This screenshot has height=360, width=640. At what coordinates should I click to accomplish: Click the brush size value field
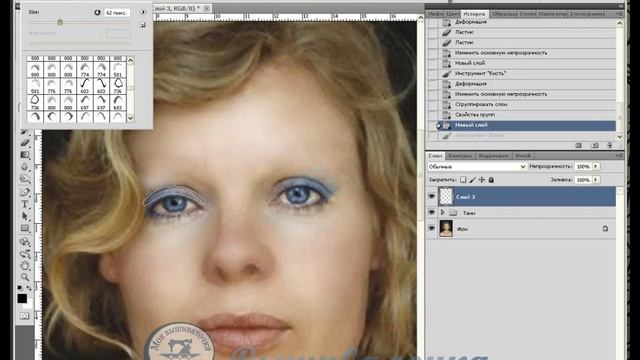pyautogui.click(x=118, y=13)
